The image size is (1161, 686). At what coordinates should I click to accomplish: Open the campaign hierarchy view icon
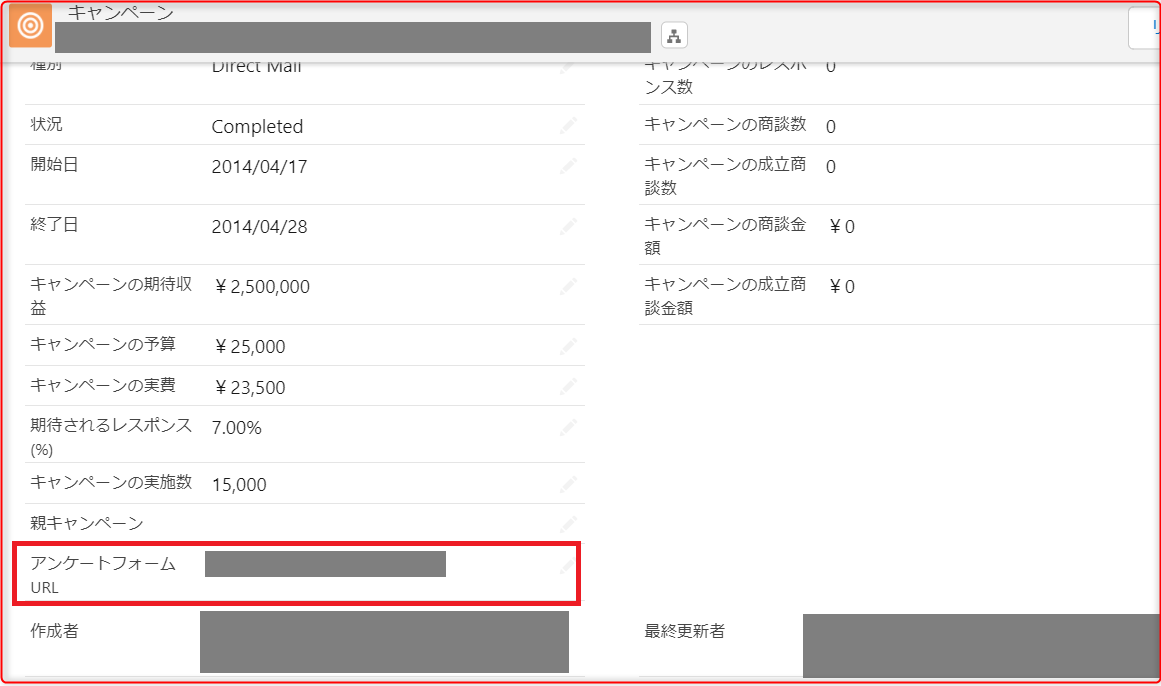pyautogui.click(x=674, y=36)
